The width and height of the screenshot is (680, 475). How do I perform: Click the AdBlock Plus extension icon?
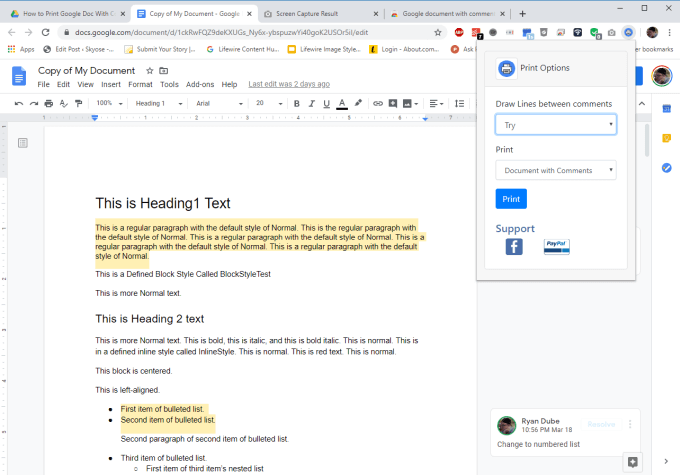459,32
